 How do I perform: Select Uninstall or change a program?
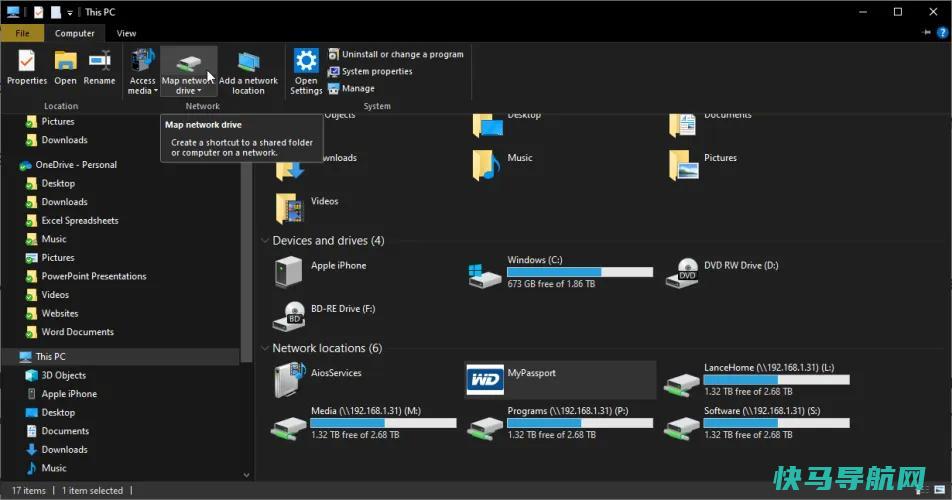click(x=395, y=54)
